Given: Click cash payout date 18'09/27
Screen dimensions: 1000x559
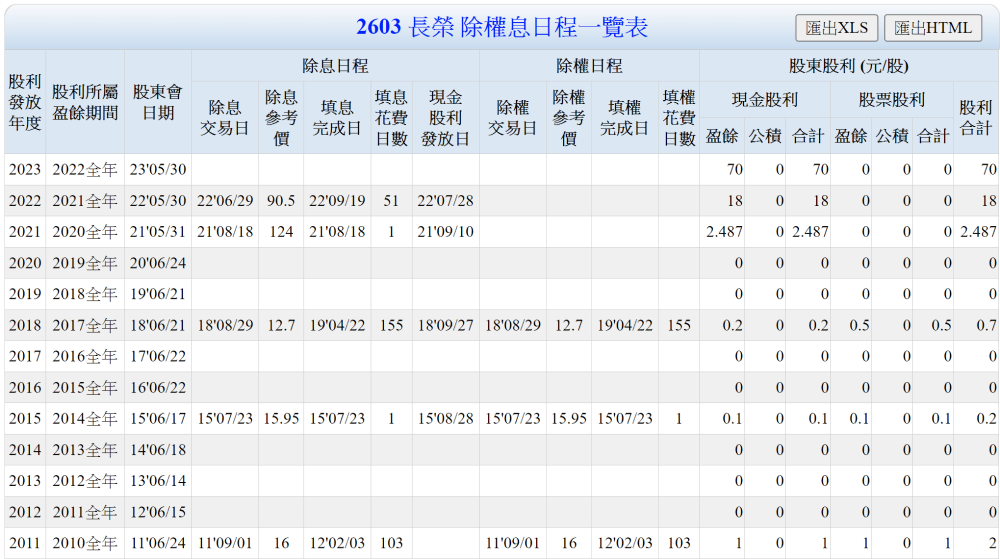Looking at the screenshot, I should pyautogui.click(x=445, y=326).
